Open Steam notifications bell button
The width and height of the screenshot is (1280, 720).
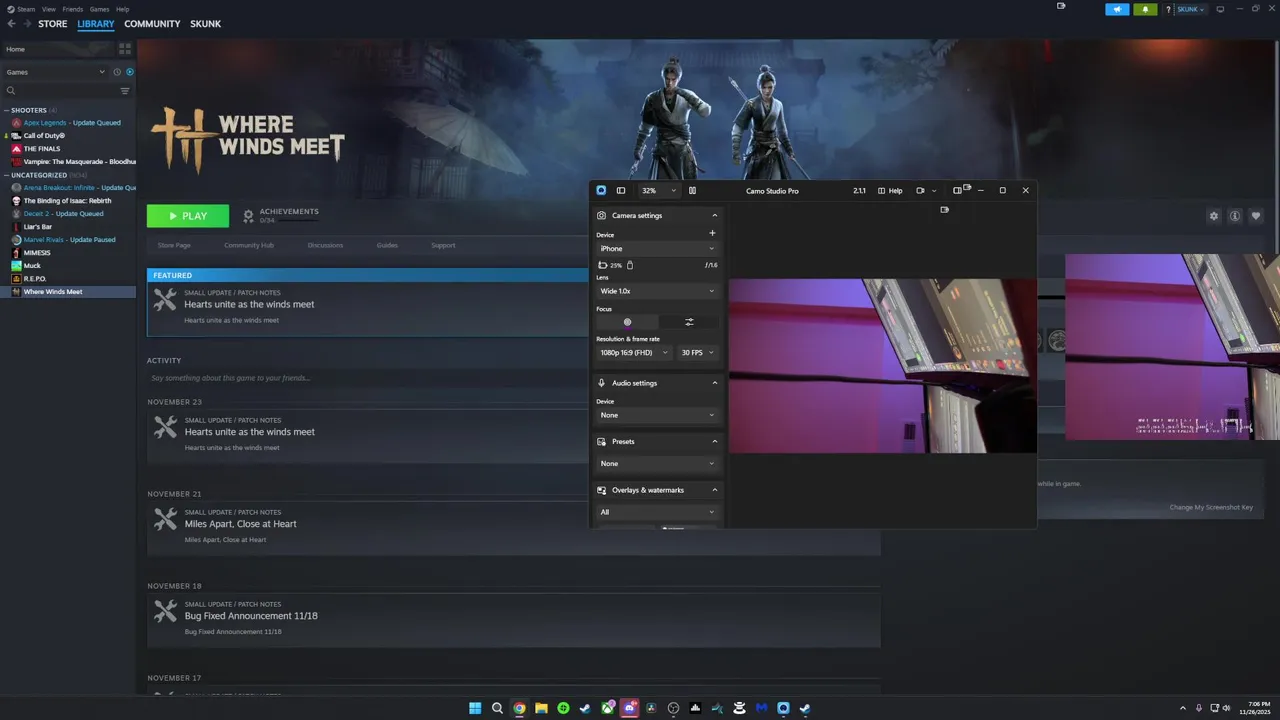[1146, 9]
